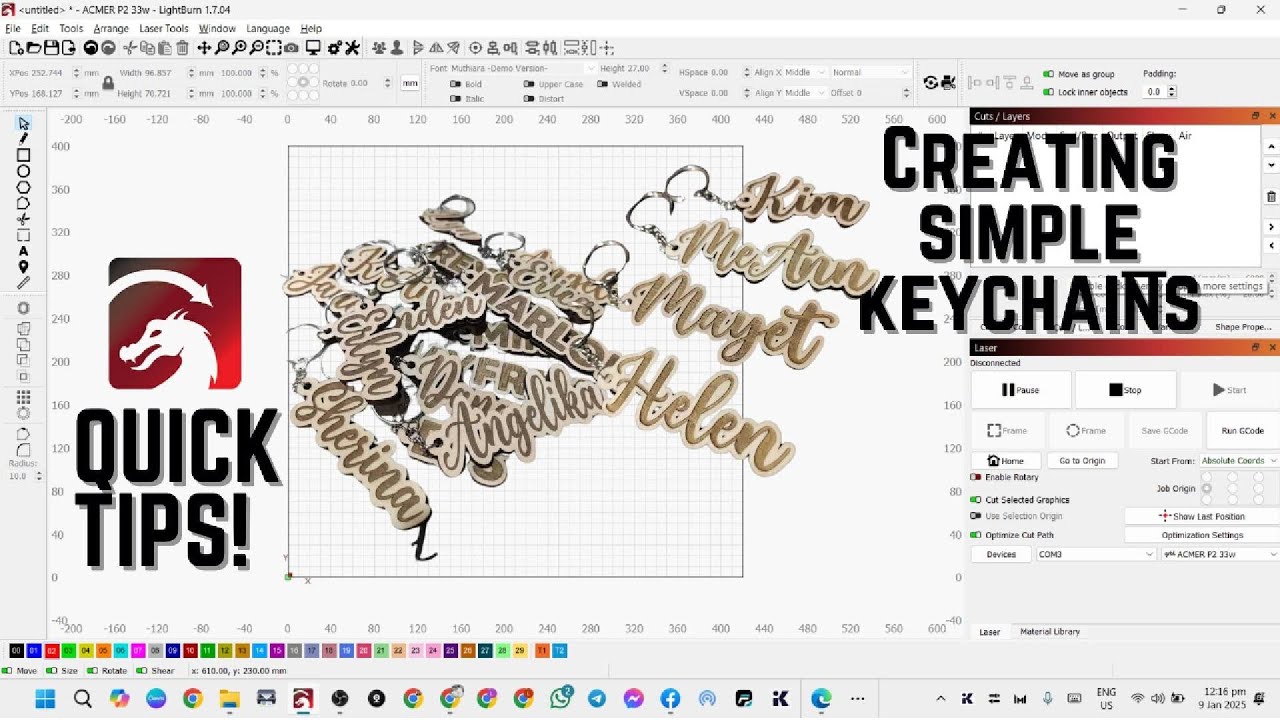
Task: Click the Stop button
Action: point(1125,390)
